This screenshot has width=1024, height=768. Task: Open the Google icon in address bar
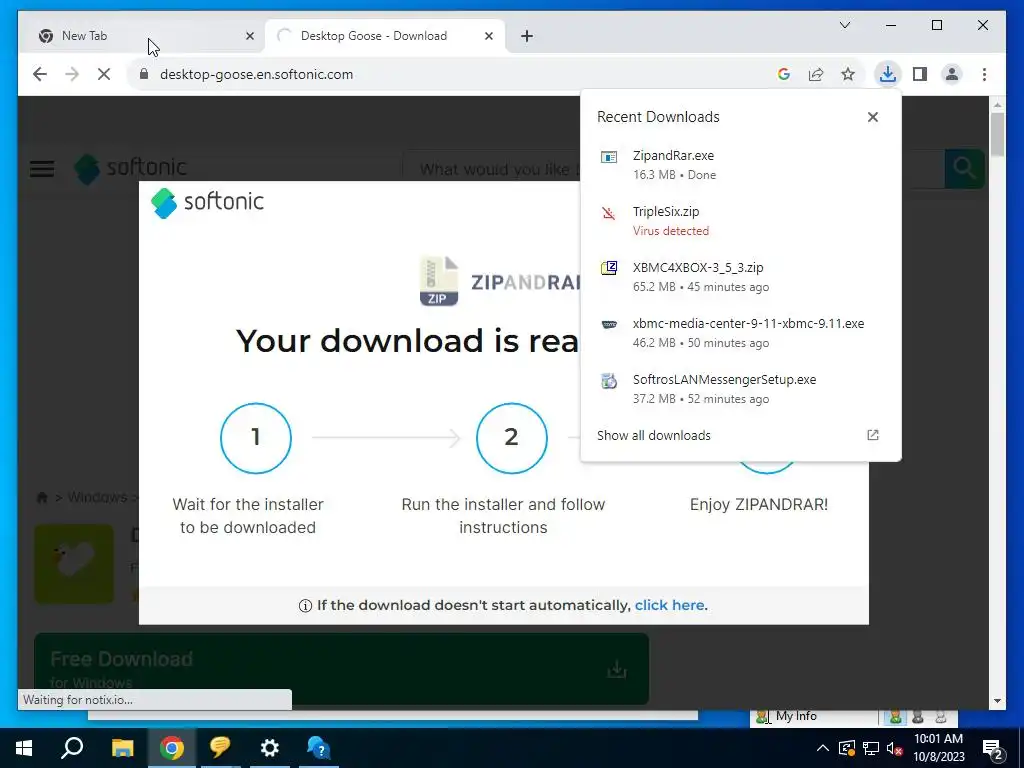pos(784,74)
